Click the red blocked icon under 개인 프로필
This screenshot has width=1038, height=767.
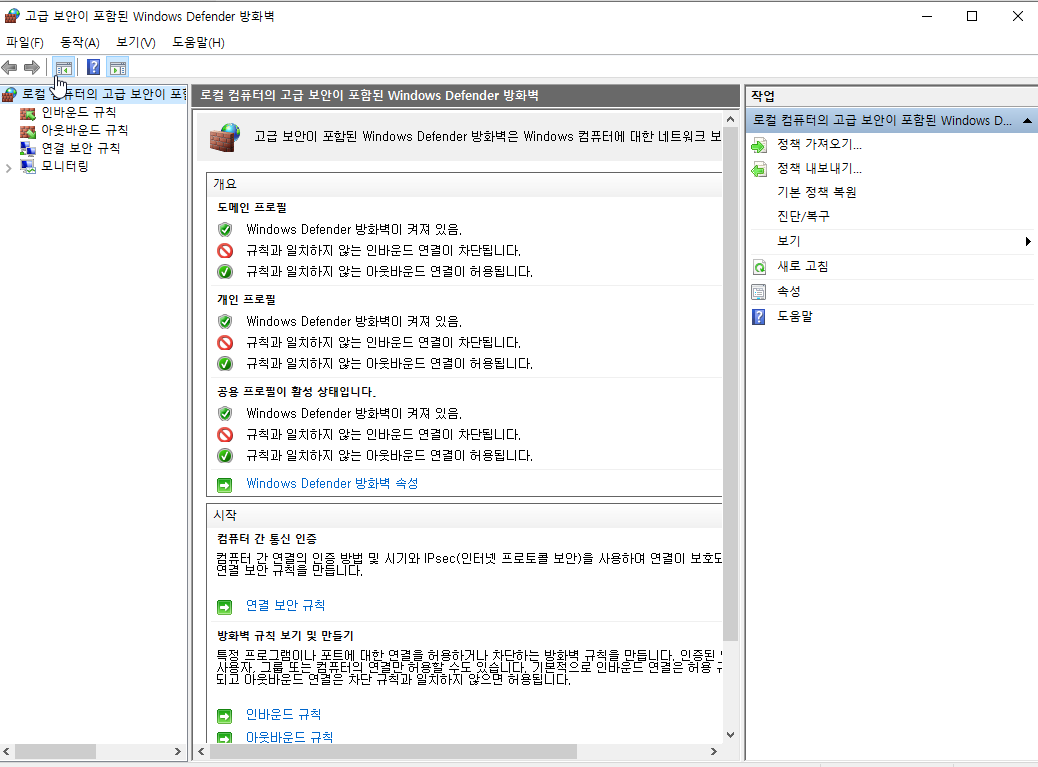click(x=225, y=343)
